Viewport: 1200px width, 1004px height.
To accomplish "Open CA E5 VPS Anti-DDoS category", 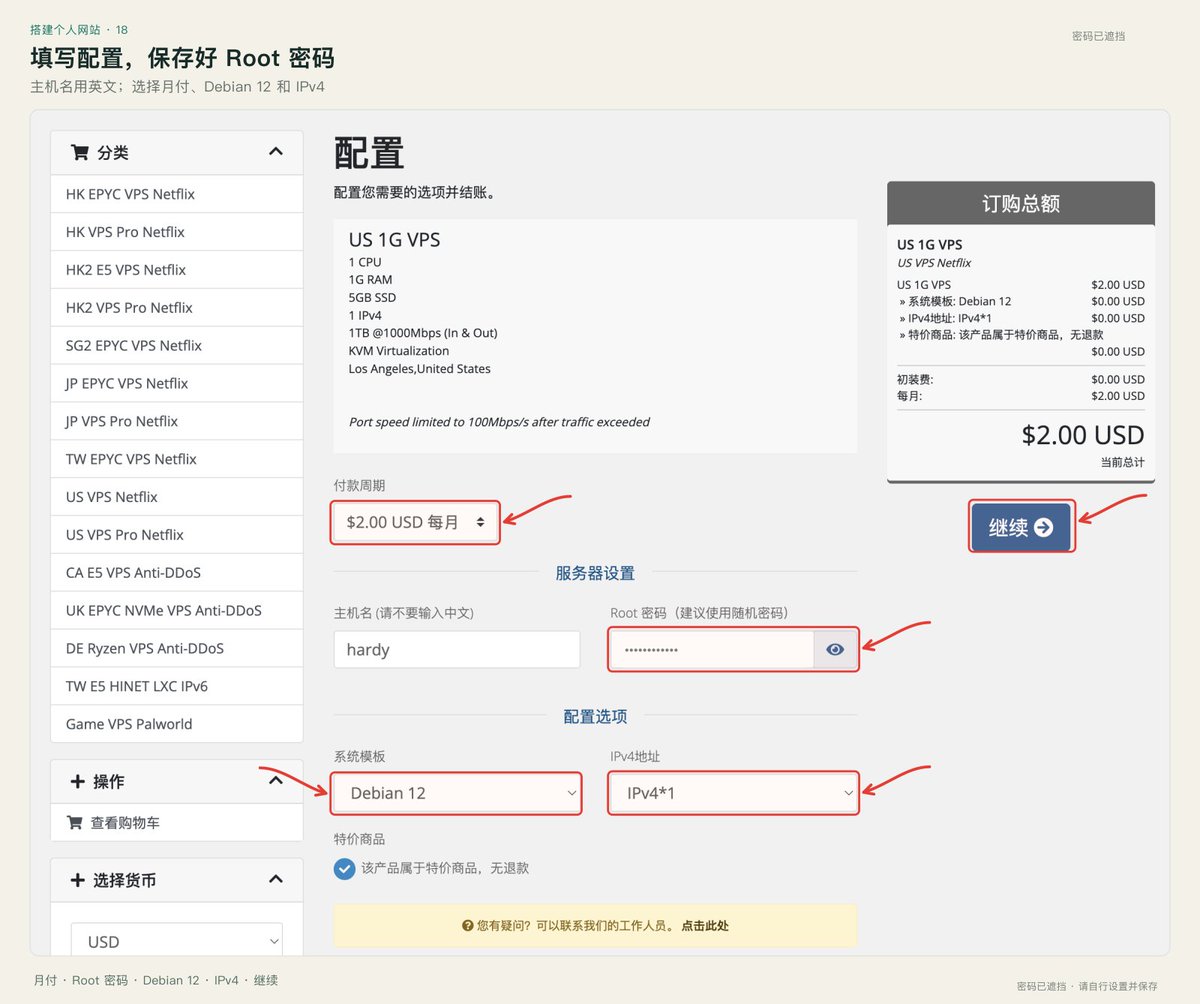I will click(177, 573).
